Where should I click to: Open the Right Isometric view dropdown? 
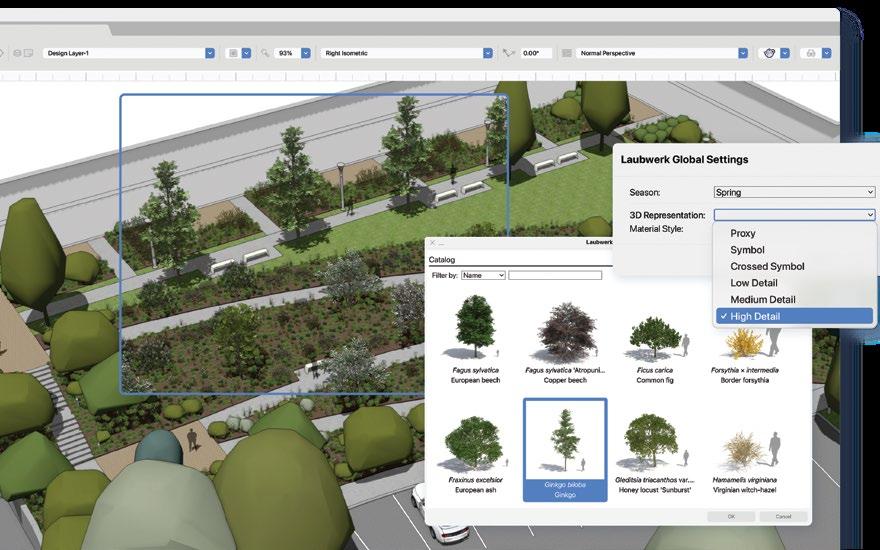tap(407, 53)
